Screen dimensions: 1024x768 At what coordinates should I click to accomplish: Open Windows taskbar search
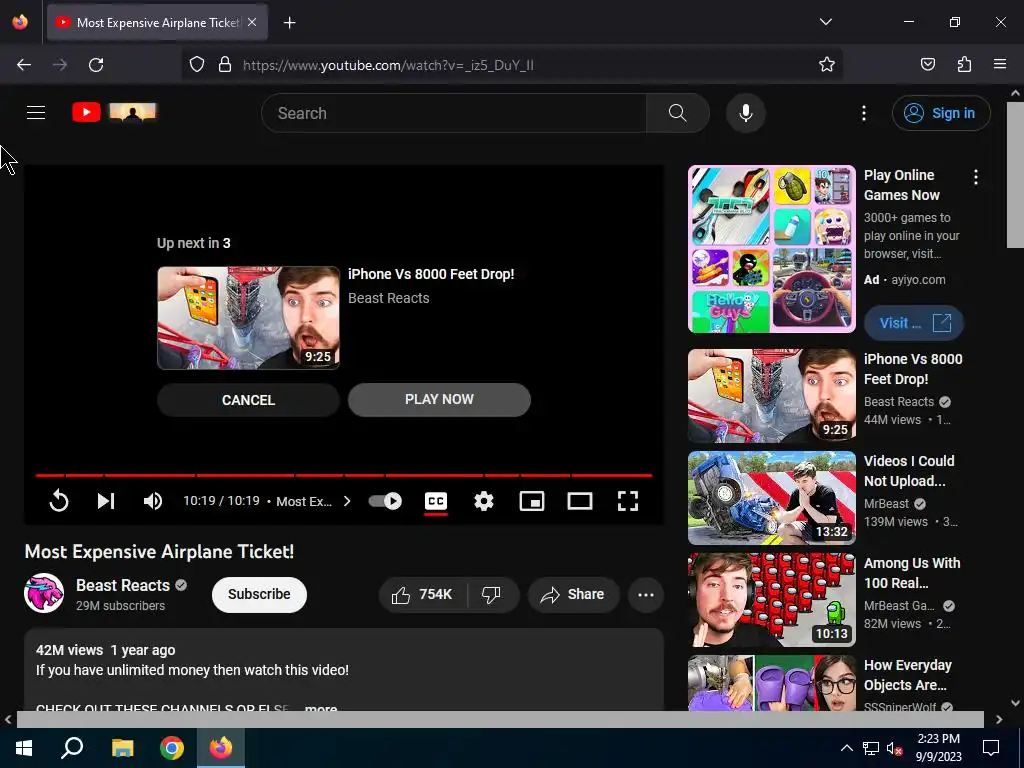coord(72,748)
